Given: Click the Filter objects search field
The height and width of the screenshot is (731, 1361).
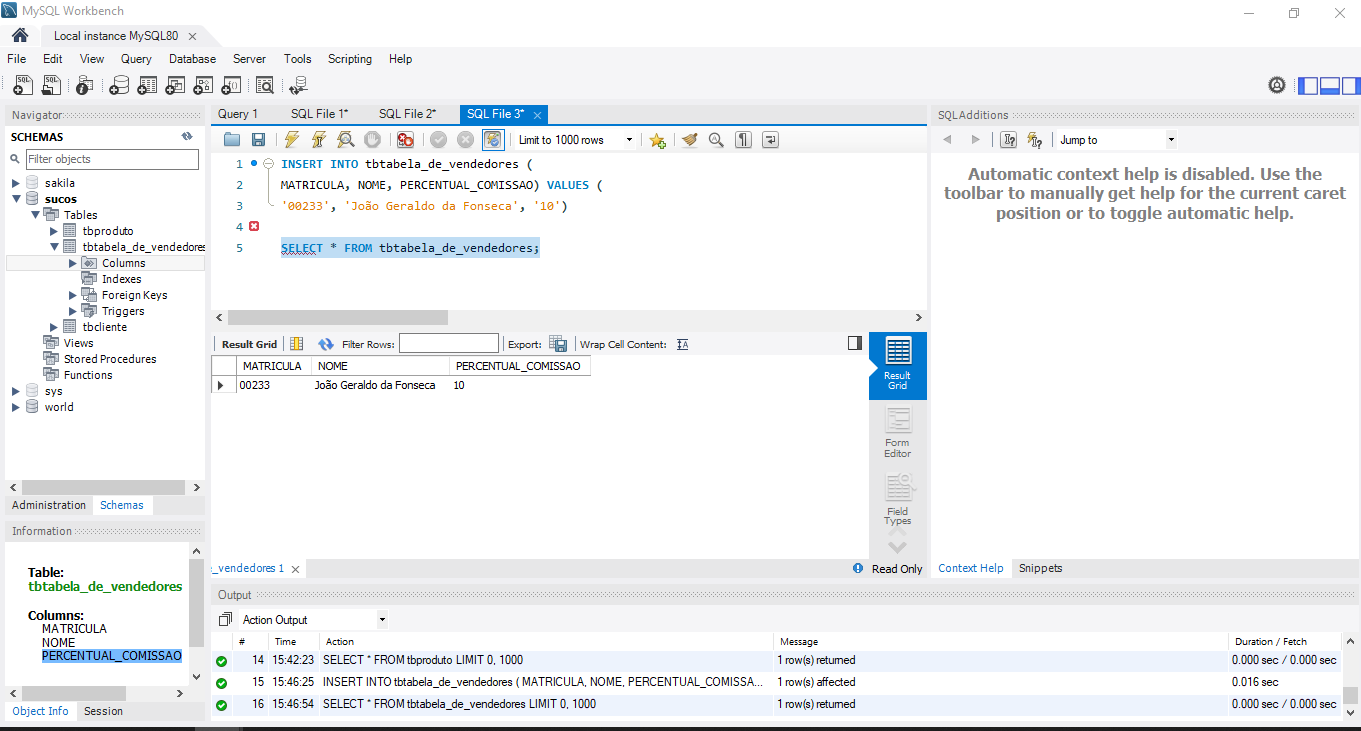Looking at the screenshot, I should pos(112,159).
